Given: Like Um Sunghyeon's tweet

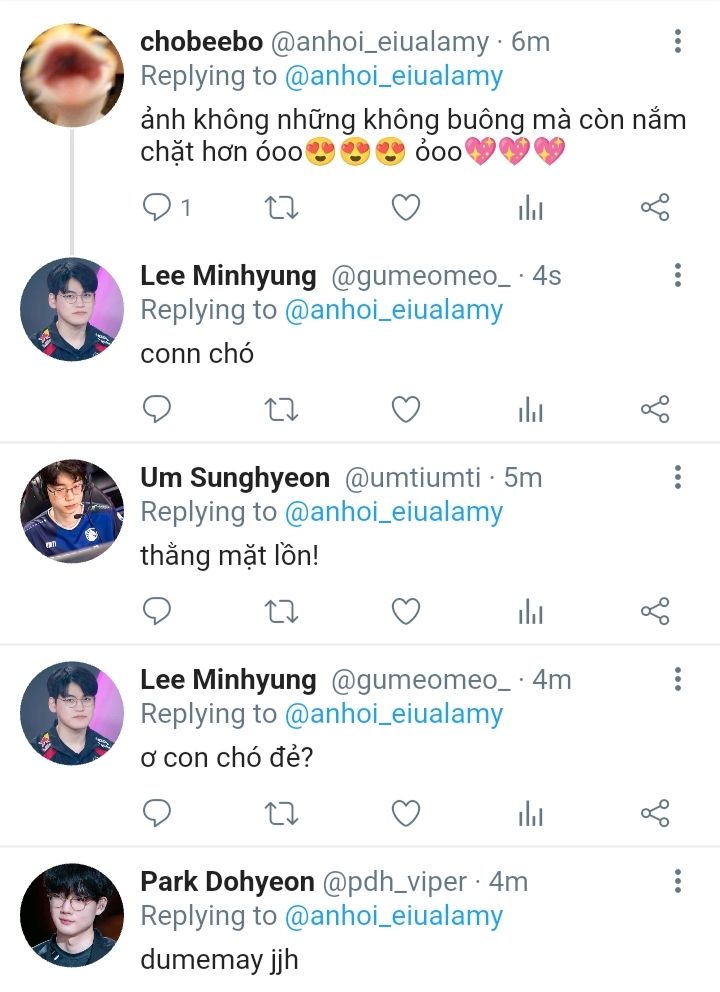Looking at the screenshot, I should [x=405, y=611].
